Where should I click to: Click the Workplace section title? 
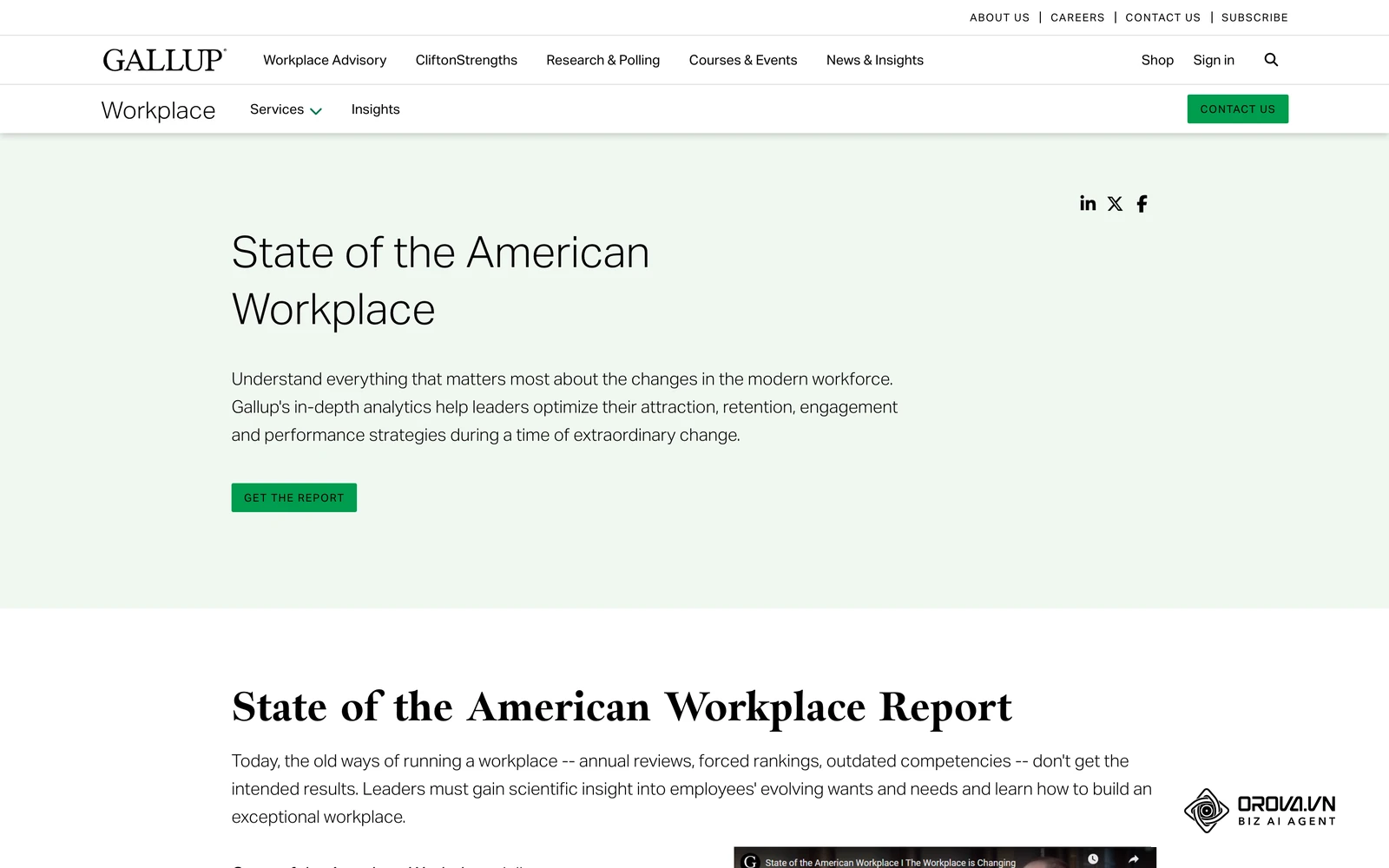(x=158, y=110)
